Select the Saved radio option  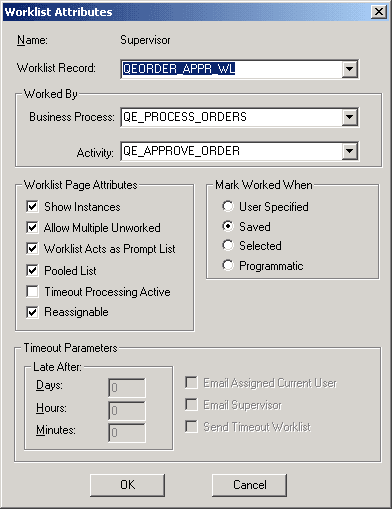click(x=228, y=226)
